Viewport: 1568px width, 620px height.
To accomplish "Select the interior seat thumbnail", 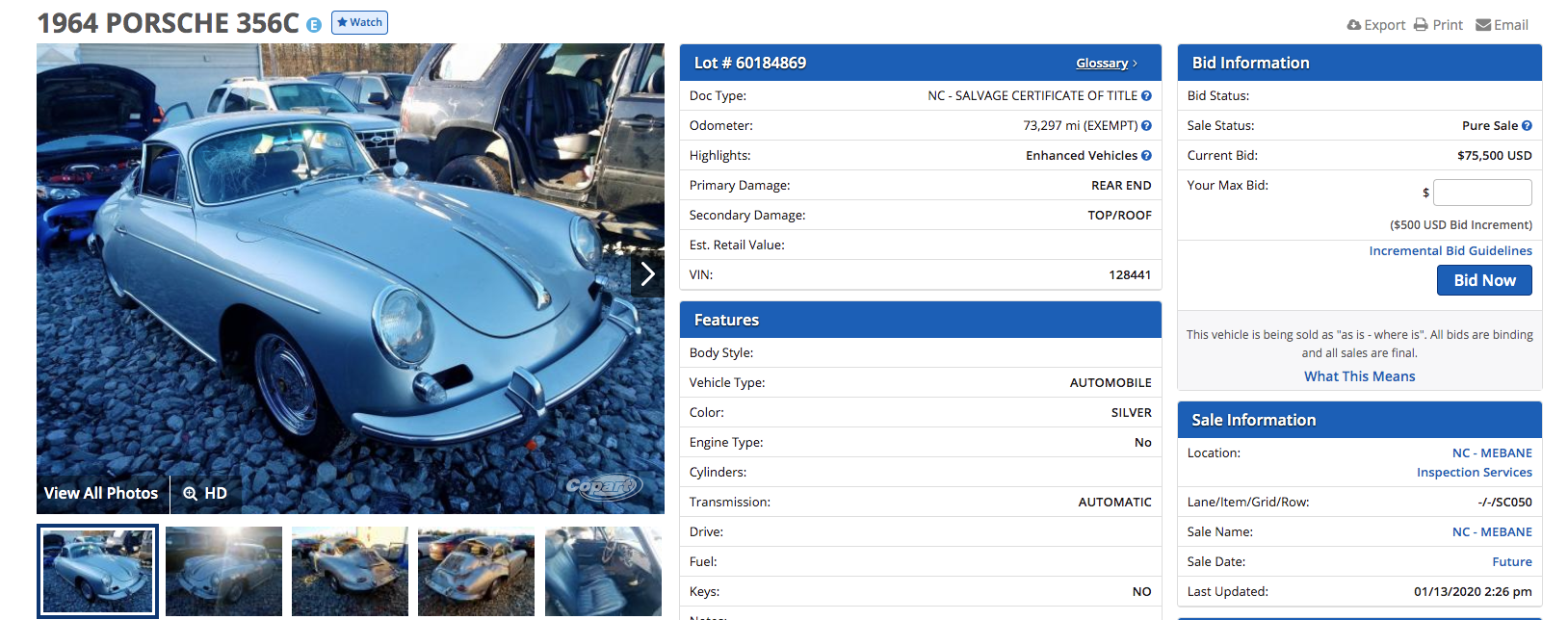I will click(x=603, y=571).
